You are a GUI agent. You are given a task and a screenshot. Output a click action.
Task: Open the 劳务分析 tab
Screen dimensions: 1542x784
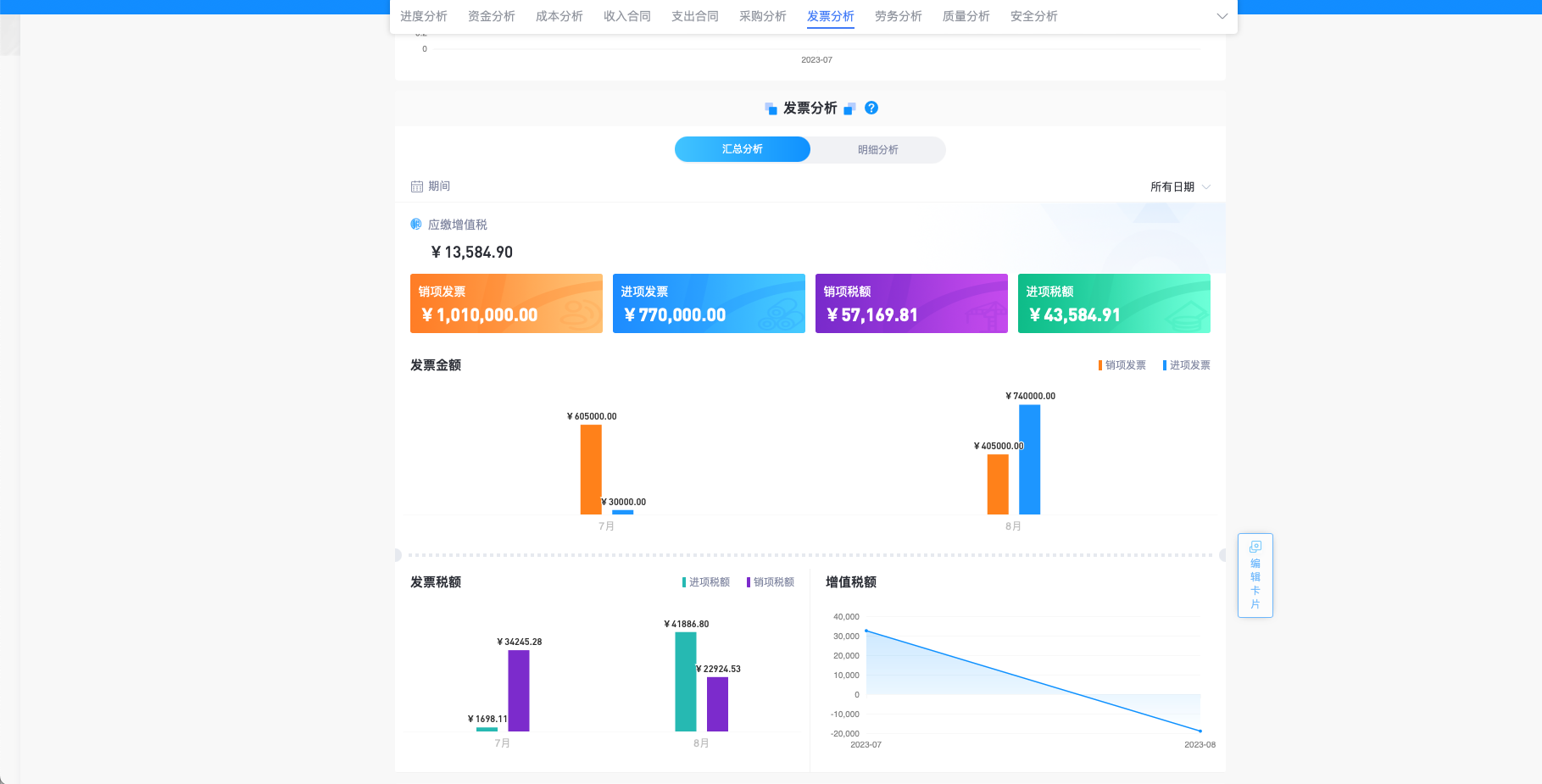click(898, 16)
